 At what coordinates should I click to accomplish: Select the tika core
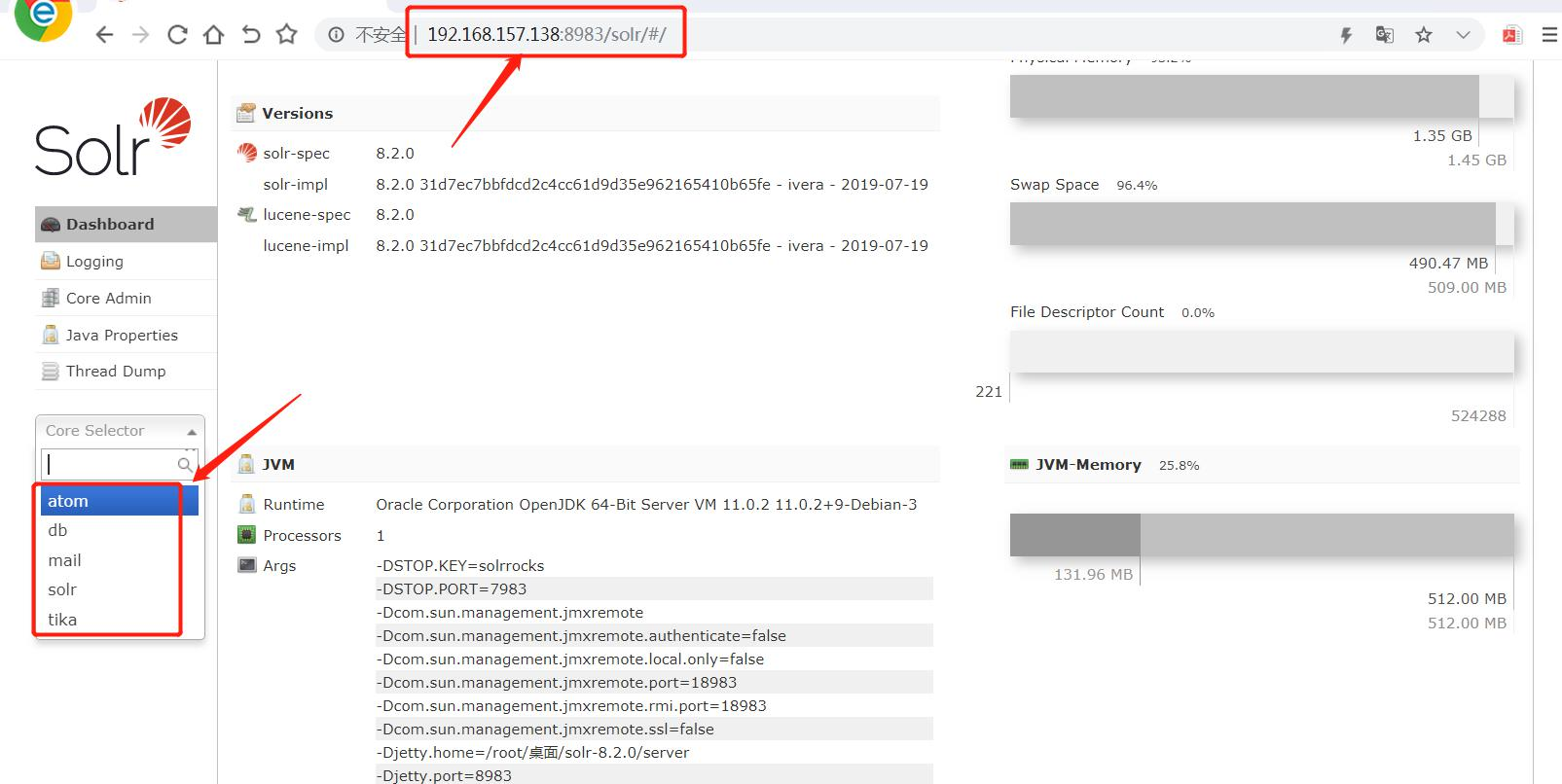[x=120, y=620]
